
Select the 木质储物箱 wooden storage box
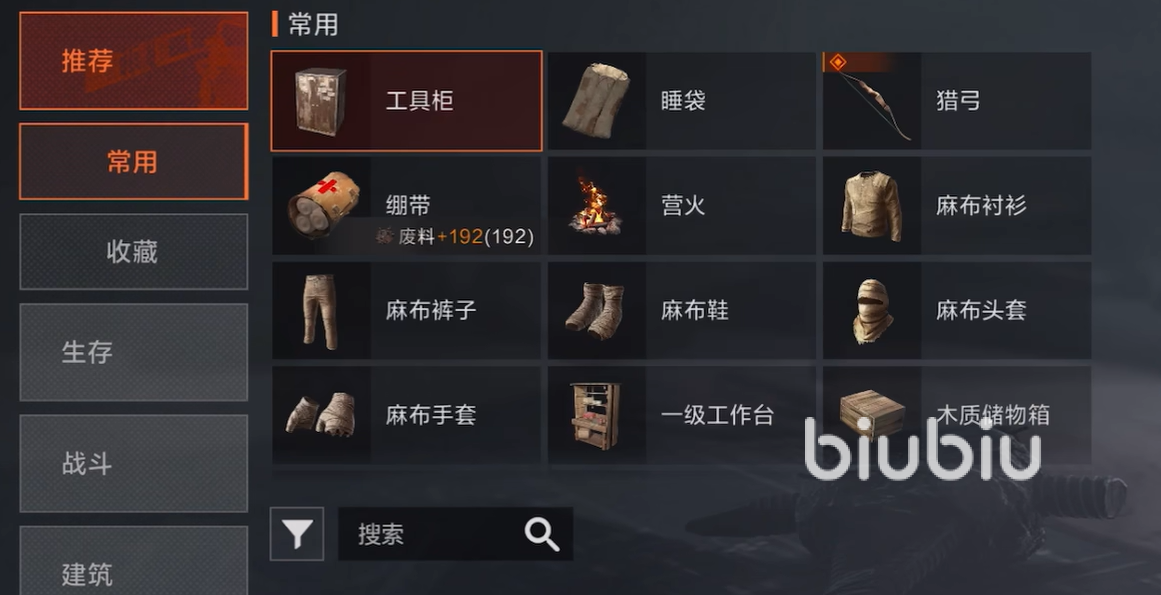click(957, 415)
